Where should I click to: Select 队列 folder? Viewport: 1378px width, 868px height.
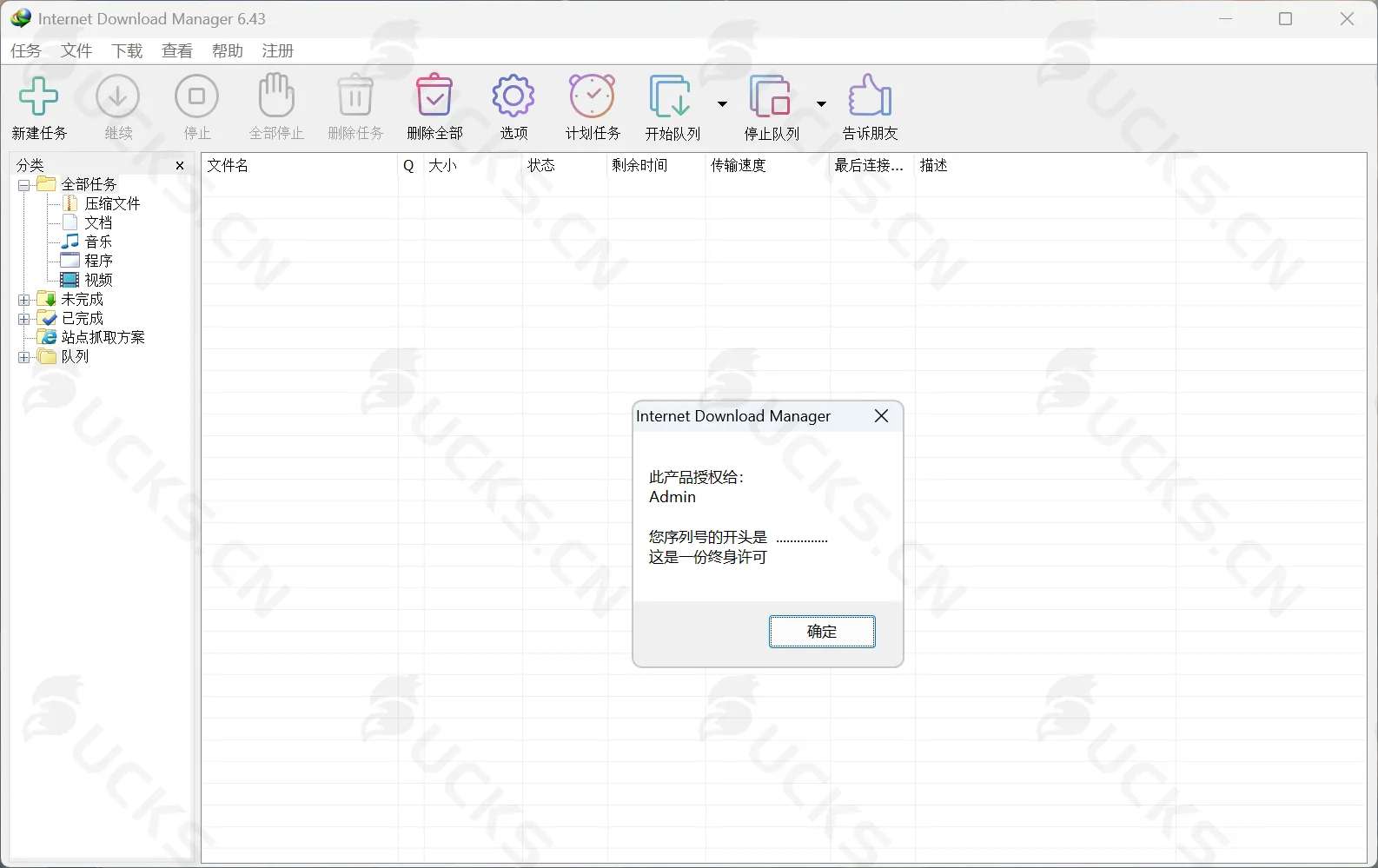tap(75, 356)
